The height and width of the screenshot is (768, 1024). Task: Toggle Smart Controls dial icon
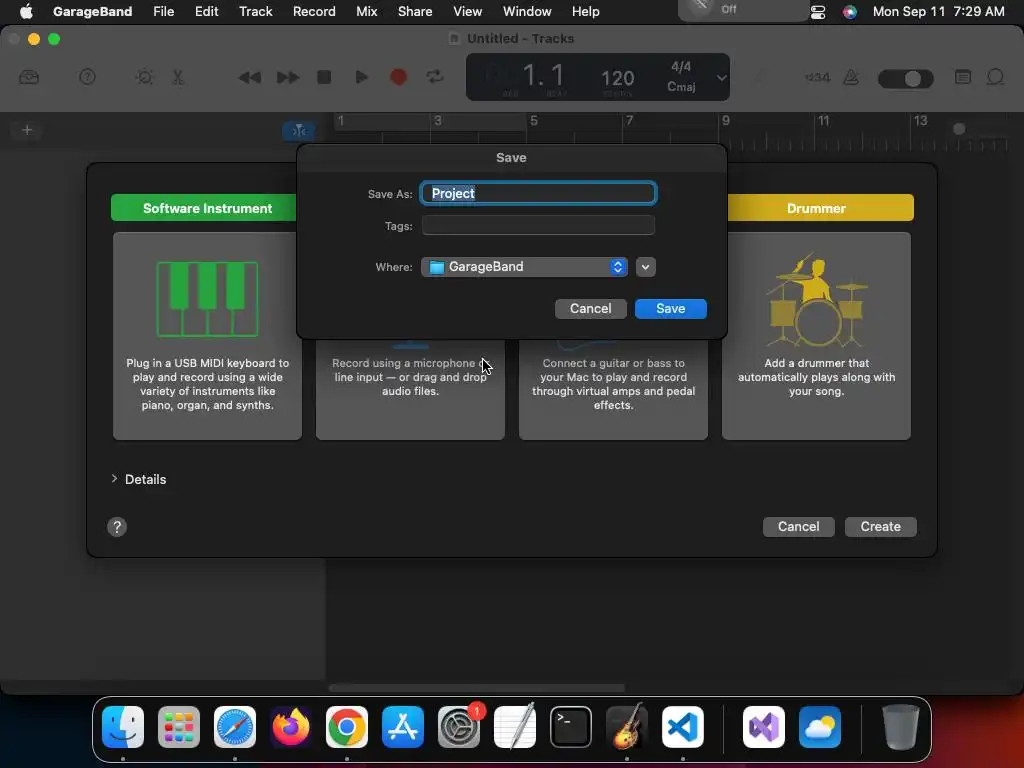[x=144, y=77]
